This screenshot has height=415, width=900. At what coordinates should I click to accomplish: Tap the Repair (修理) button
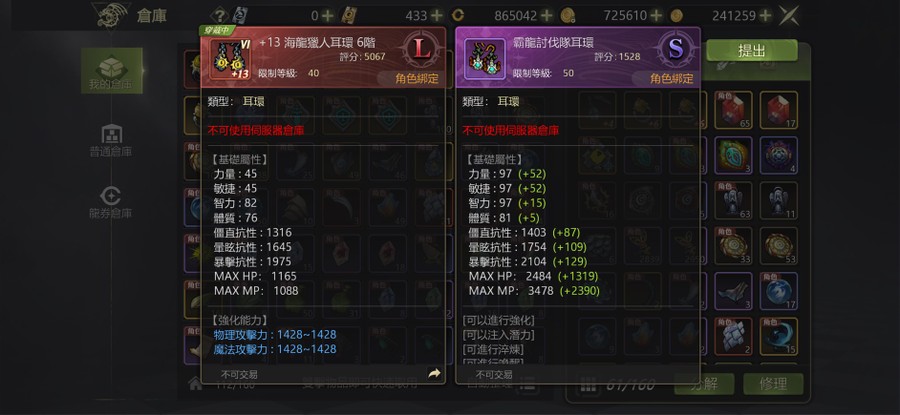point(773,383)
